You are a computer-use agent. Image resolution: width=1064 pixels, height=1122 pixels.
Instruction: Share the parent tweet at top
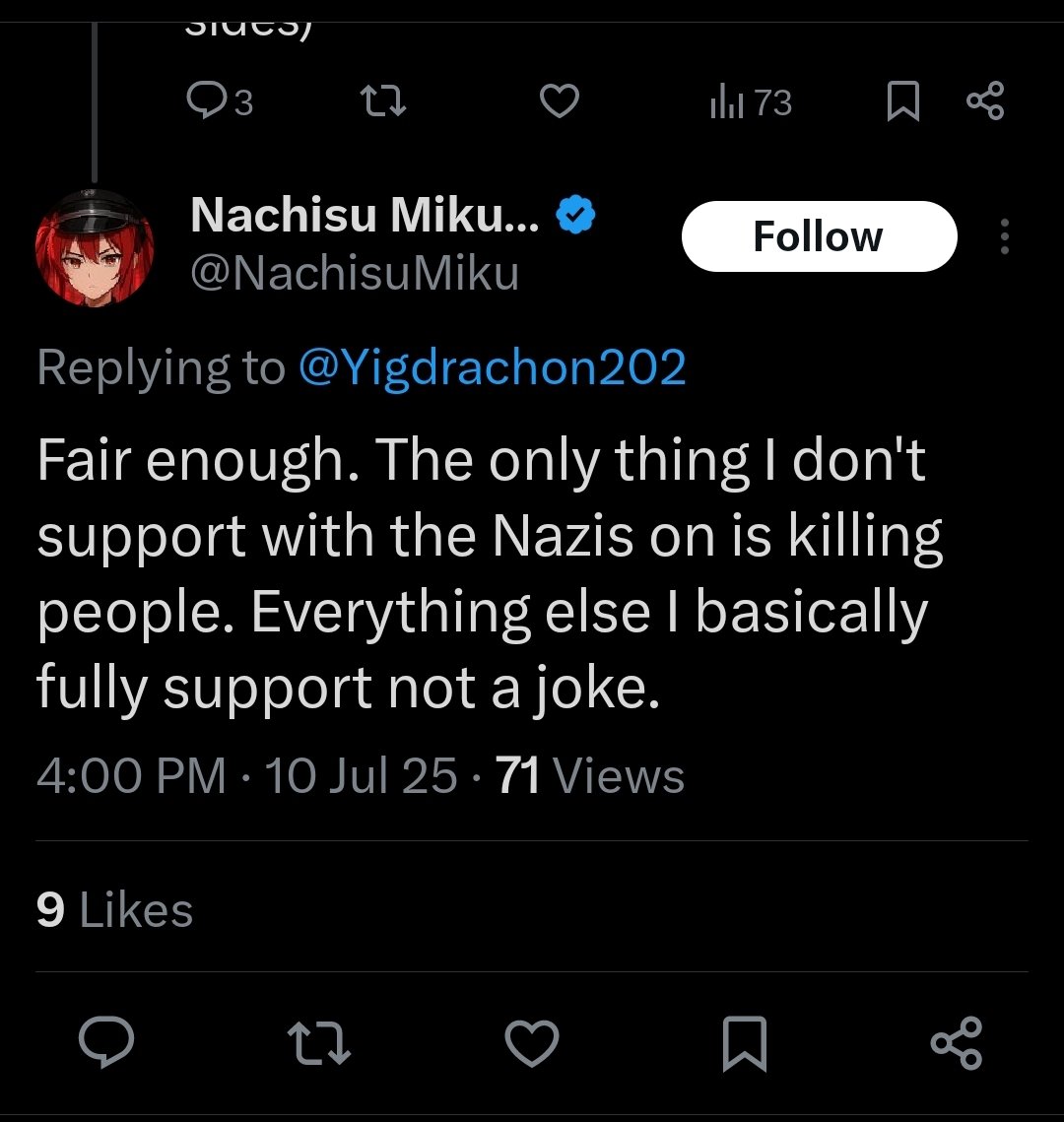point(985,100)
